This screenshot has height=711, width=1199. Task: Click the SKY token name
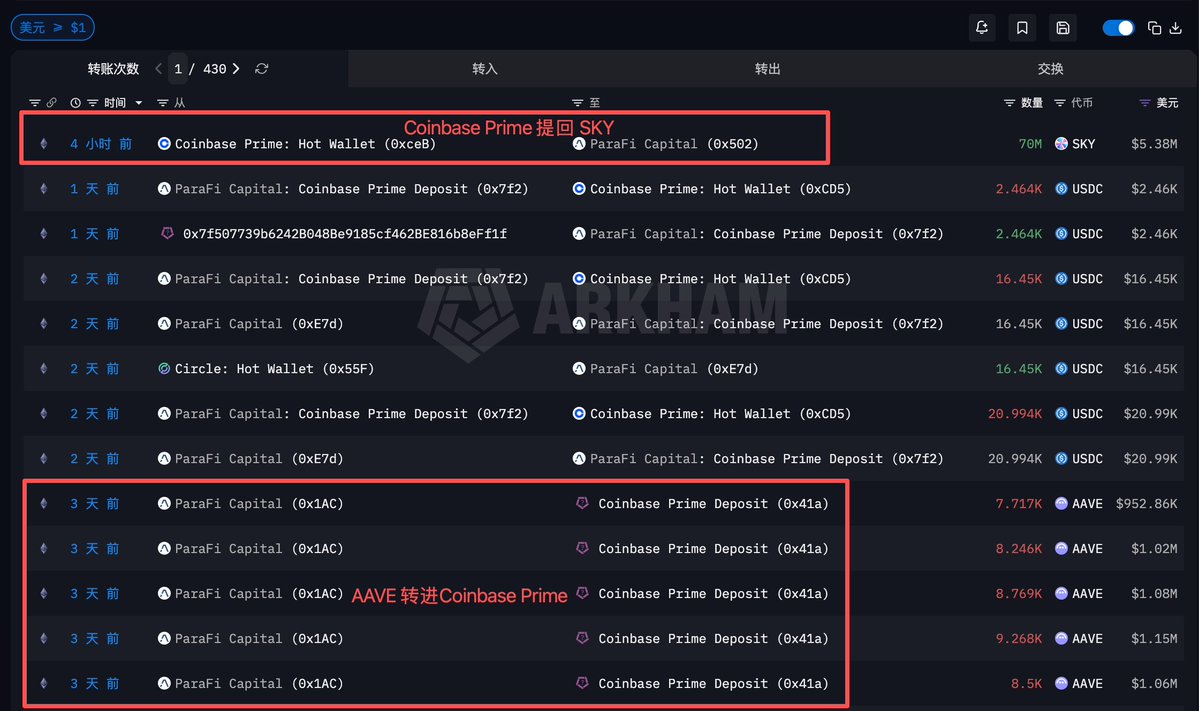point(1084,144)
